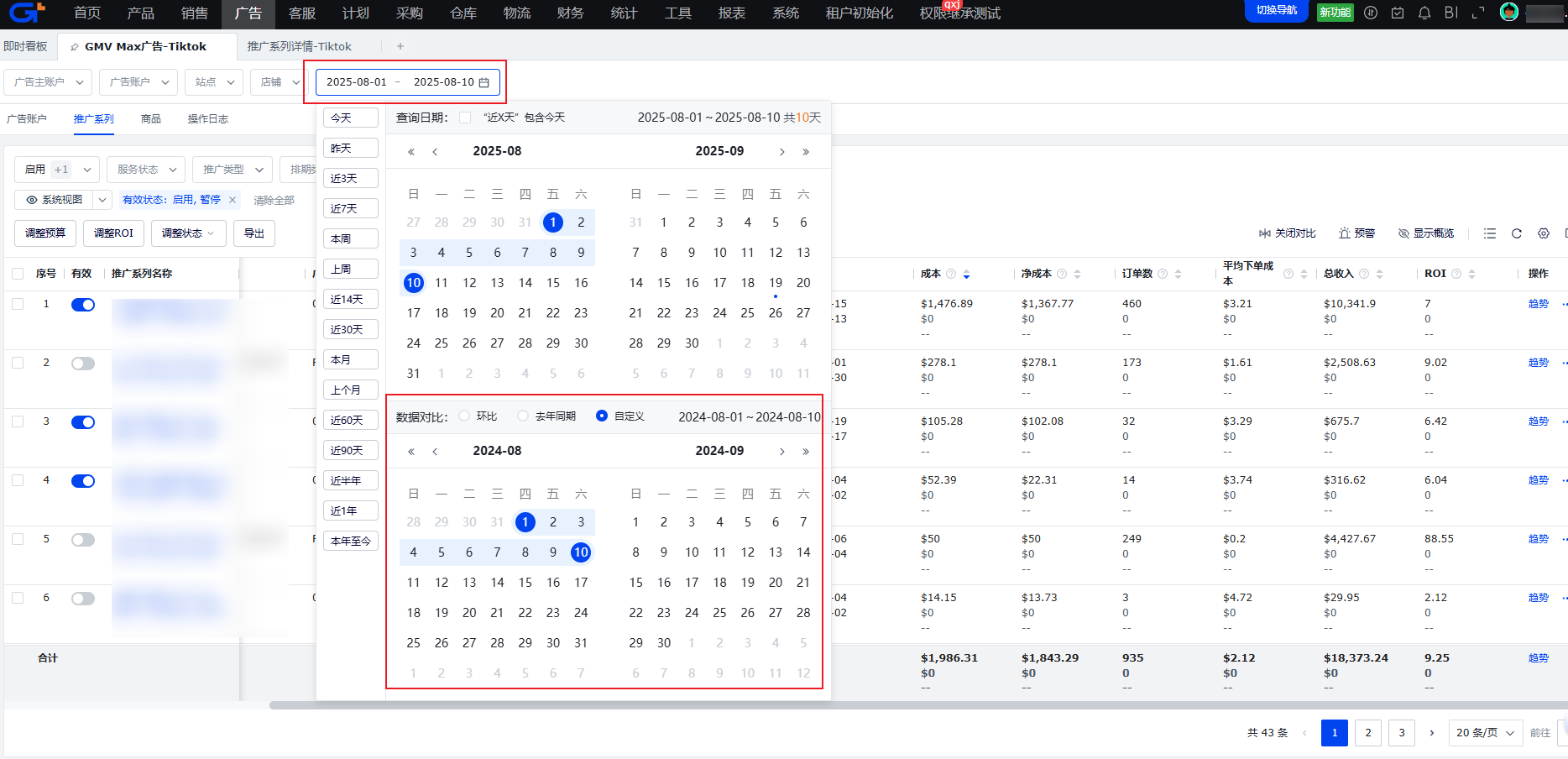Screen dimensions: 1568x759
Task: Toggle "近X天"包含今天 checkbox
Action: pyautogui.click(x=465, y=118)
